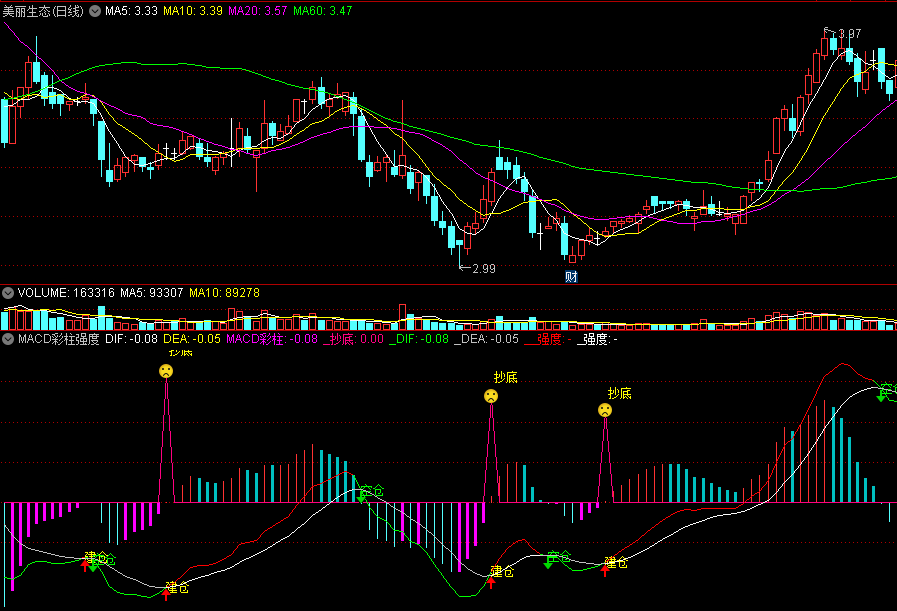Screen dimensions: 897x611
Task: Click the volume MA10: 89278 label
Action: point(224,293)
